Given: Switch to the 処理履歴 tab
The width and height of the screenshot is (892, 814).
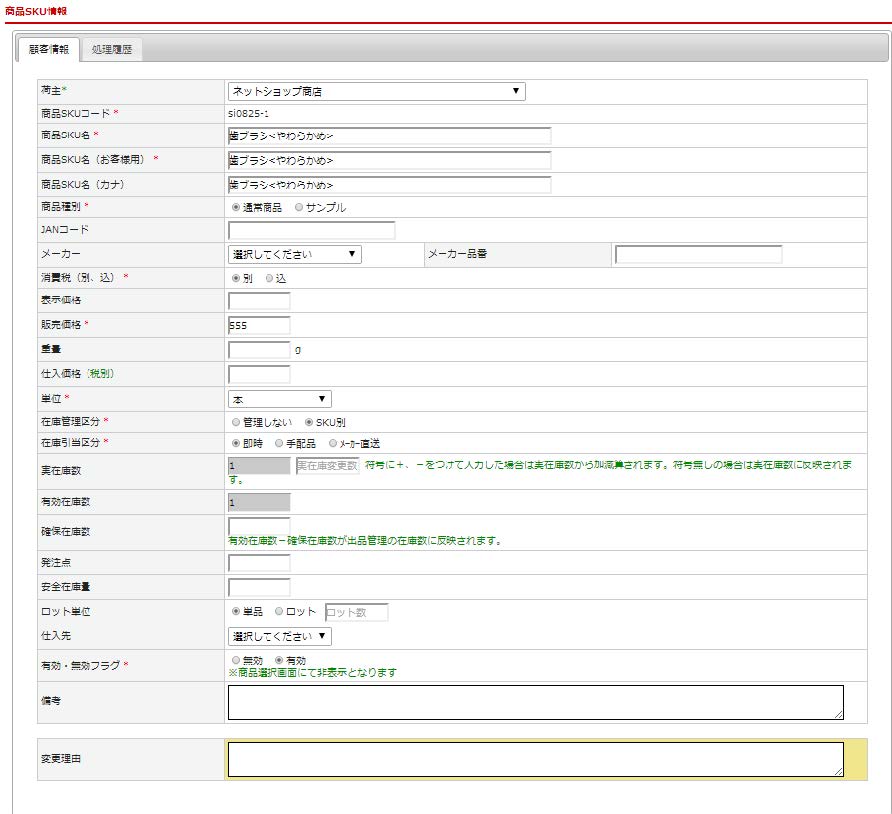Looking at the screenshot, I should pyautogui.click(x=111, y=49).
